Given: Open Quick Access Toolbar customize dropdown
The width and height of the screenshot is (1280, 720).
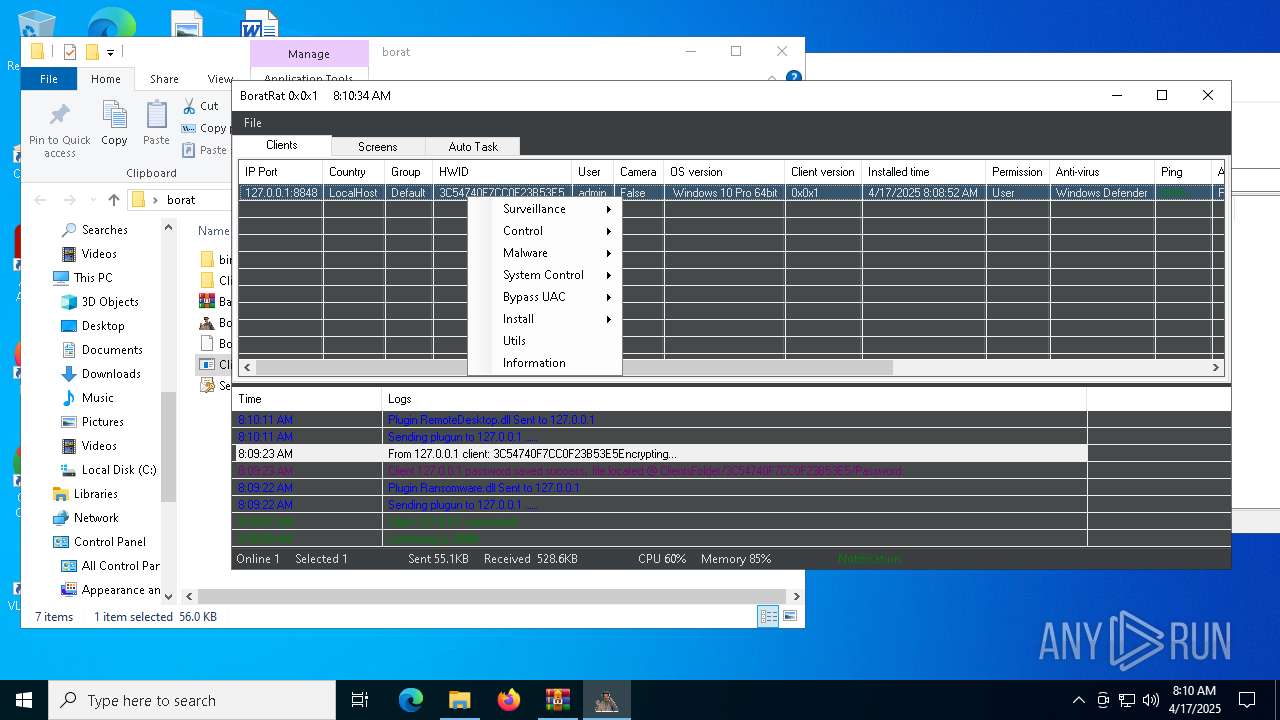Looking at the screenshot, I should [x=111, y=52].
